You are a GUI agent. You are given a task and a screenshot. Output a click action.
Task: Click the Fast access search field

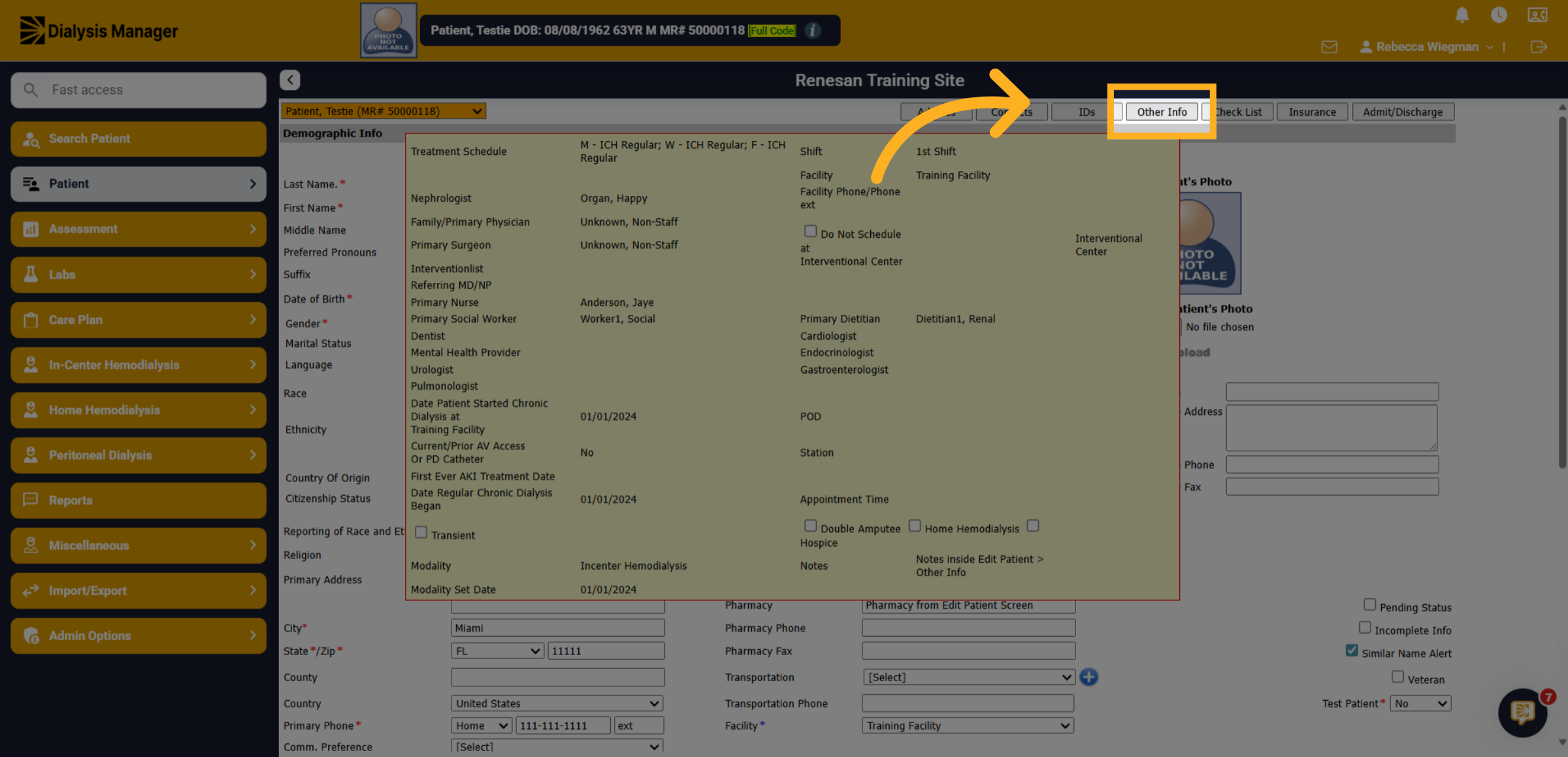coord(139,89)
